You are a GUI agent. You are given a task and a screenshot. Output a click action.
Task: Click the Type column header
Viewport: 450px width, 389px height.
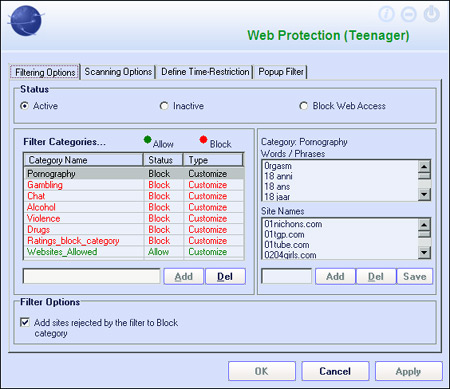[213, 160]
